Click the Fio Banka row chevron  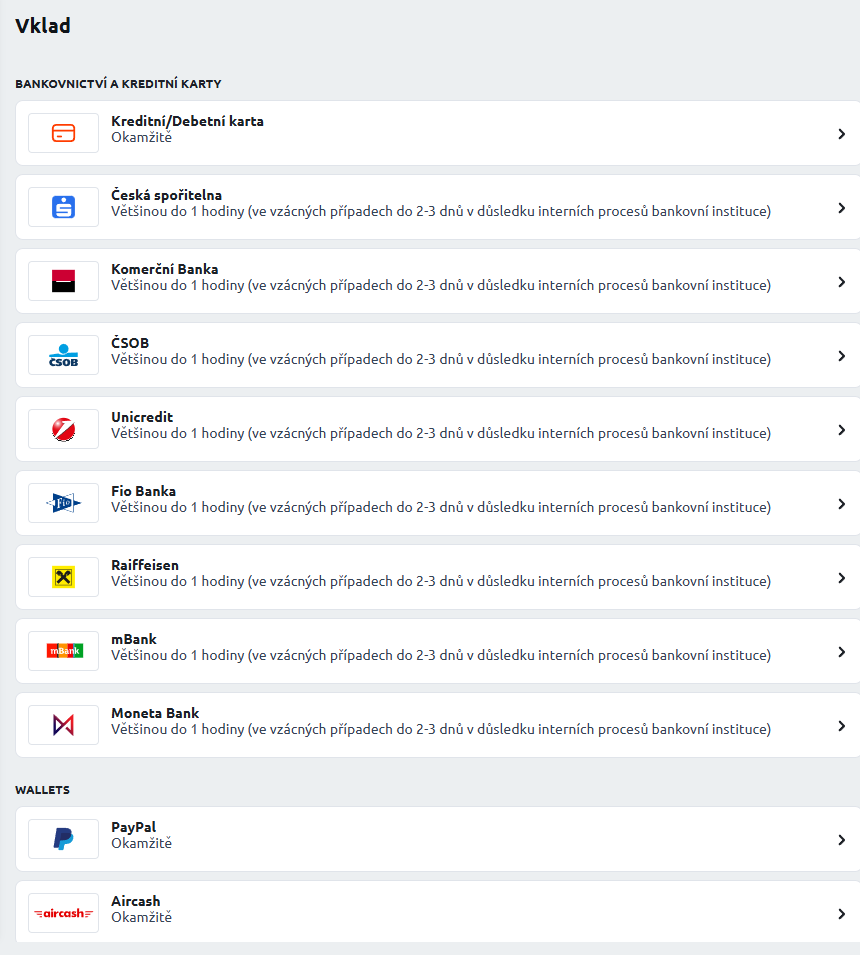842,504
